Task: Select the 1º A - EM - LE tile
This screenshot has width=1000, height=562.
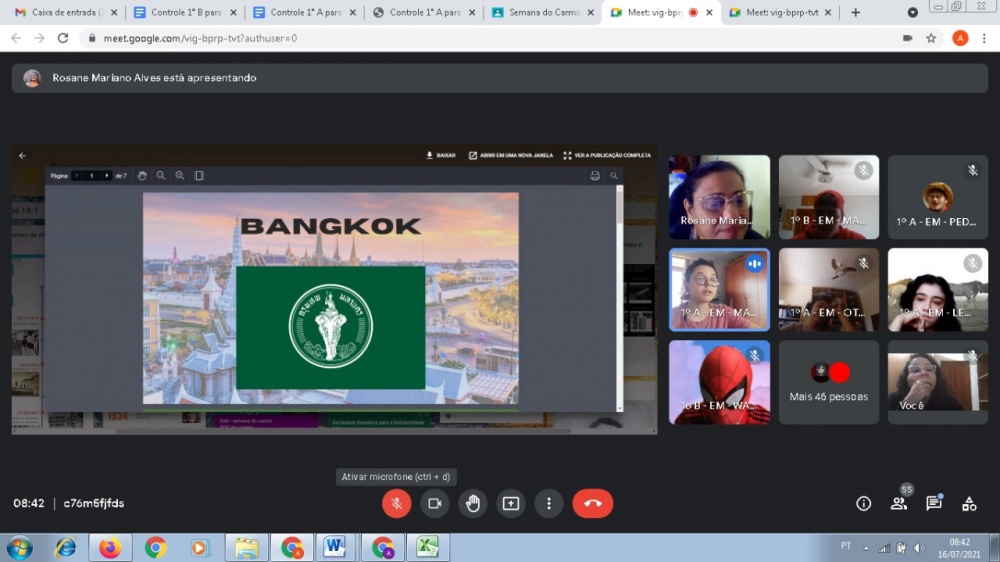Action: click(938, 290)
